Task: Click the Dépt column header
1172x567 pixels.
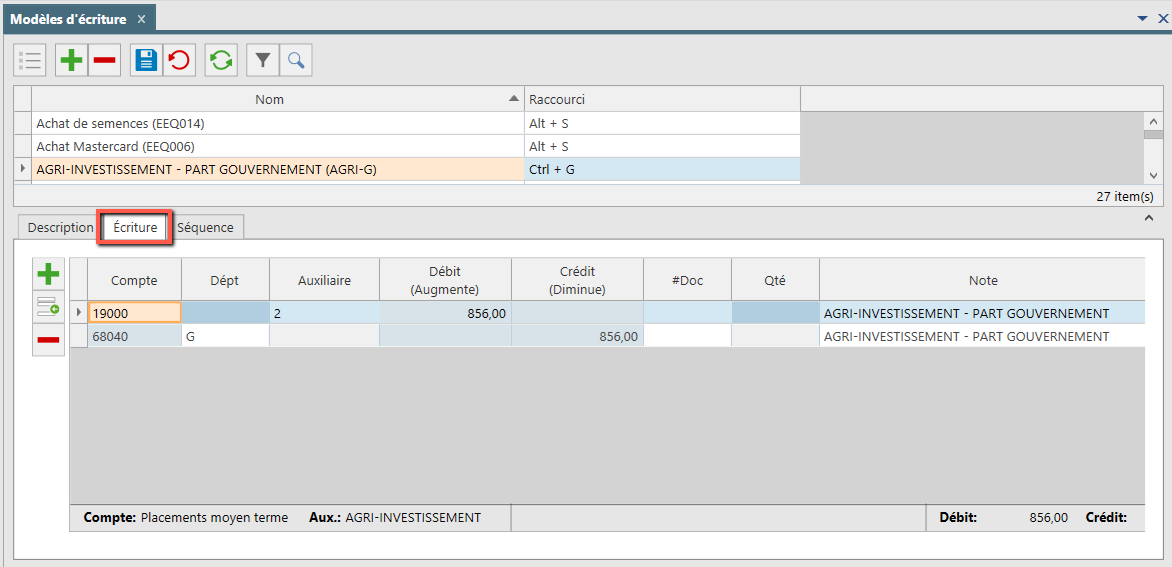Action: click(226, 280)
